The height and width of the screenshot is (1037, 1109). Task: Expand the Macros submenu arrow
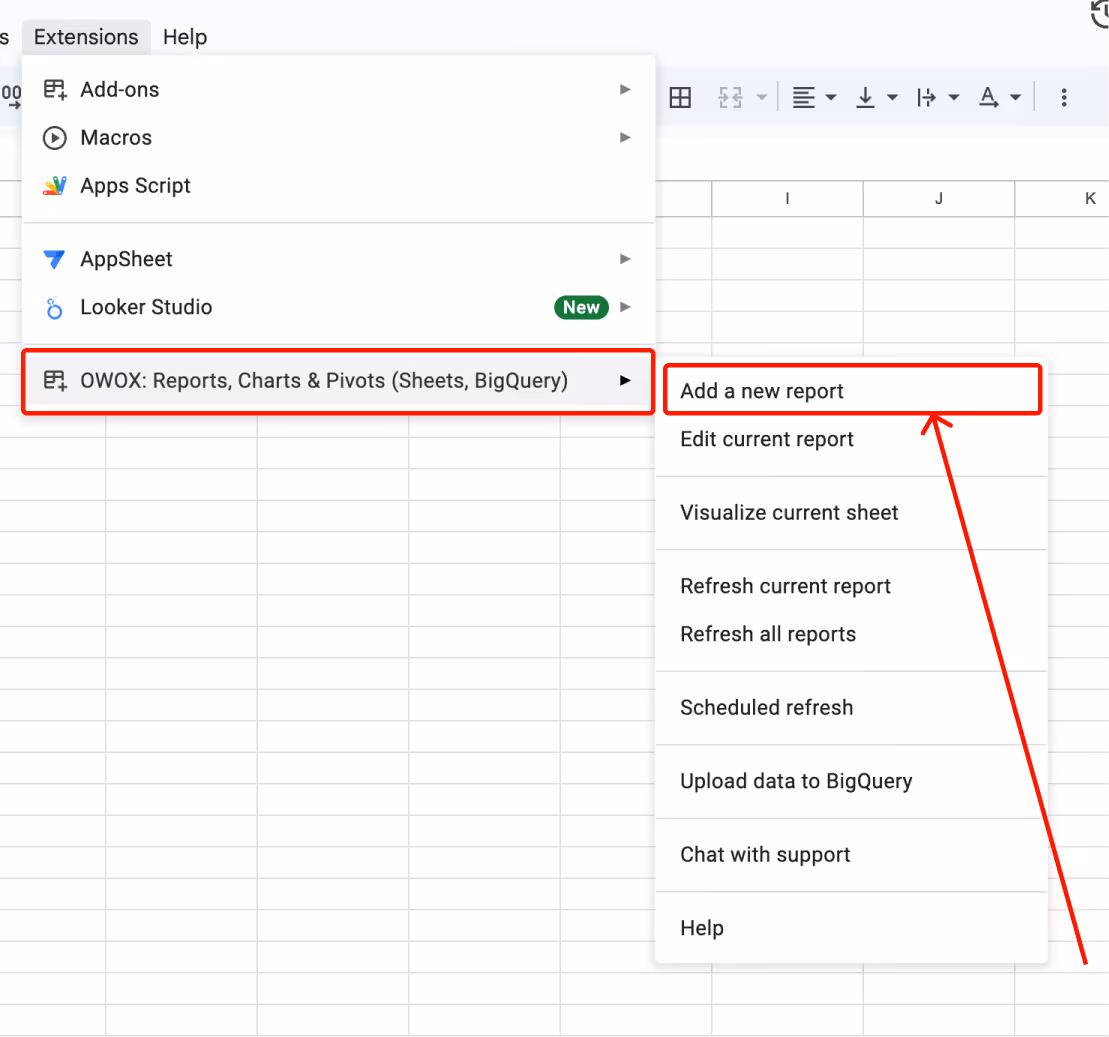click(625, 138)
